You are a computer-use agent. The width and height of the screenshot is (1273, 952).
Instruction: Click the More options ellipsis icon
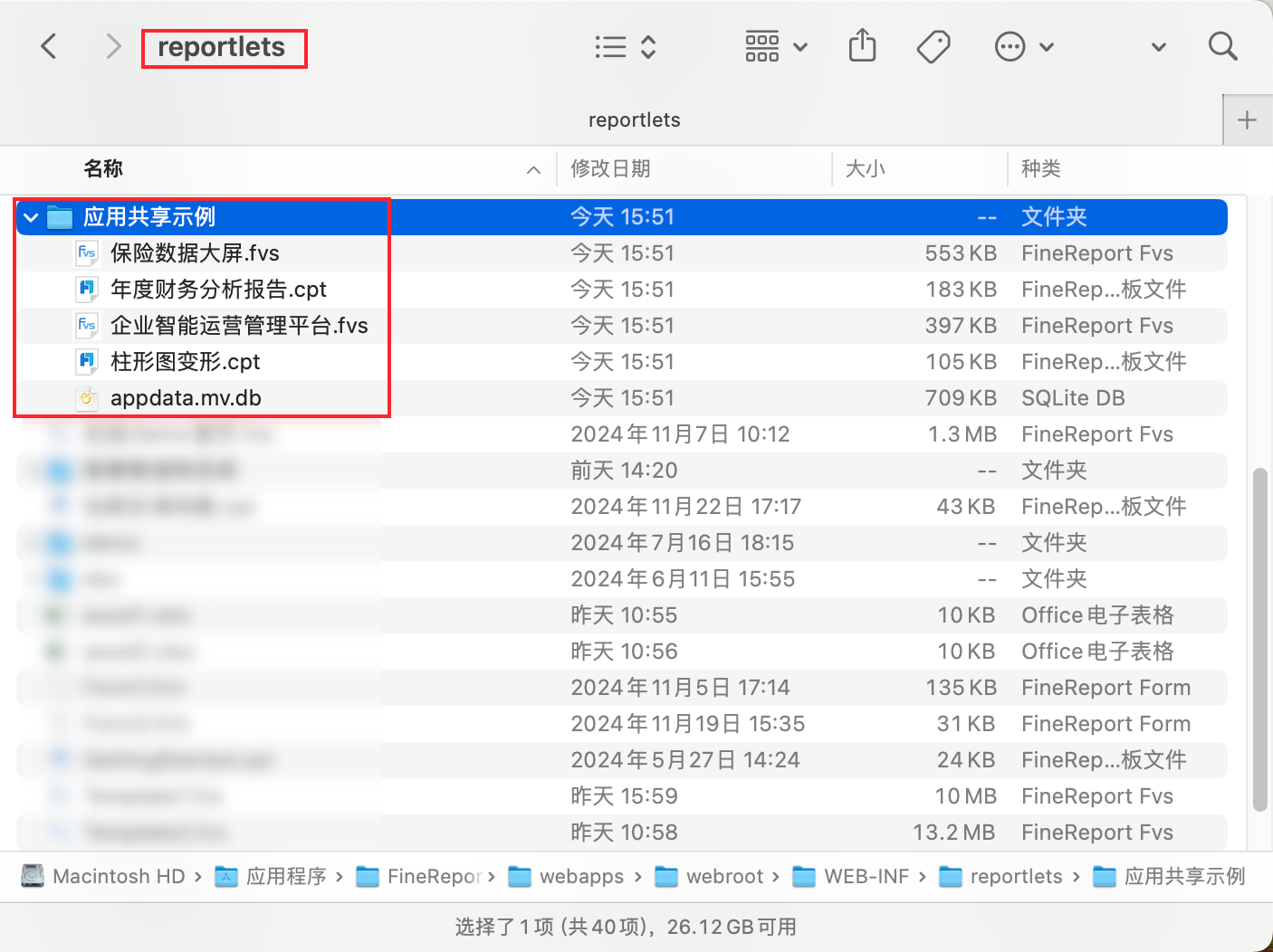(x=1009, y=45)
